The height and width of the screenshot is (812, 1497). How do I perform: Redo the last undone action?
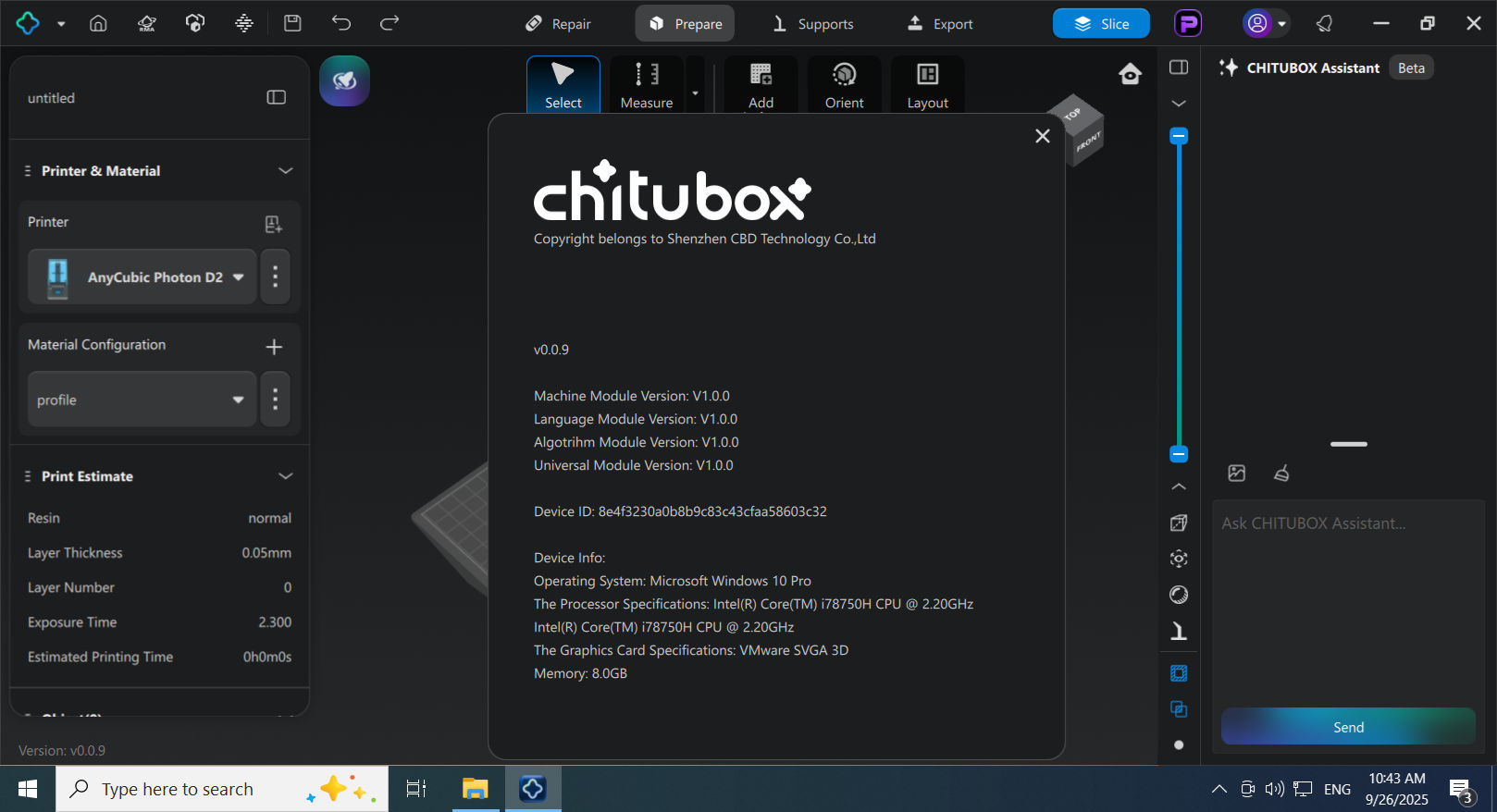coord(390,23)
